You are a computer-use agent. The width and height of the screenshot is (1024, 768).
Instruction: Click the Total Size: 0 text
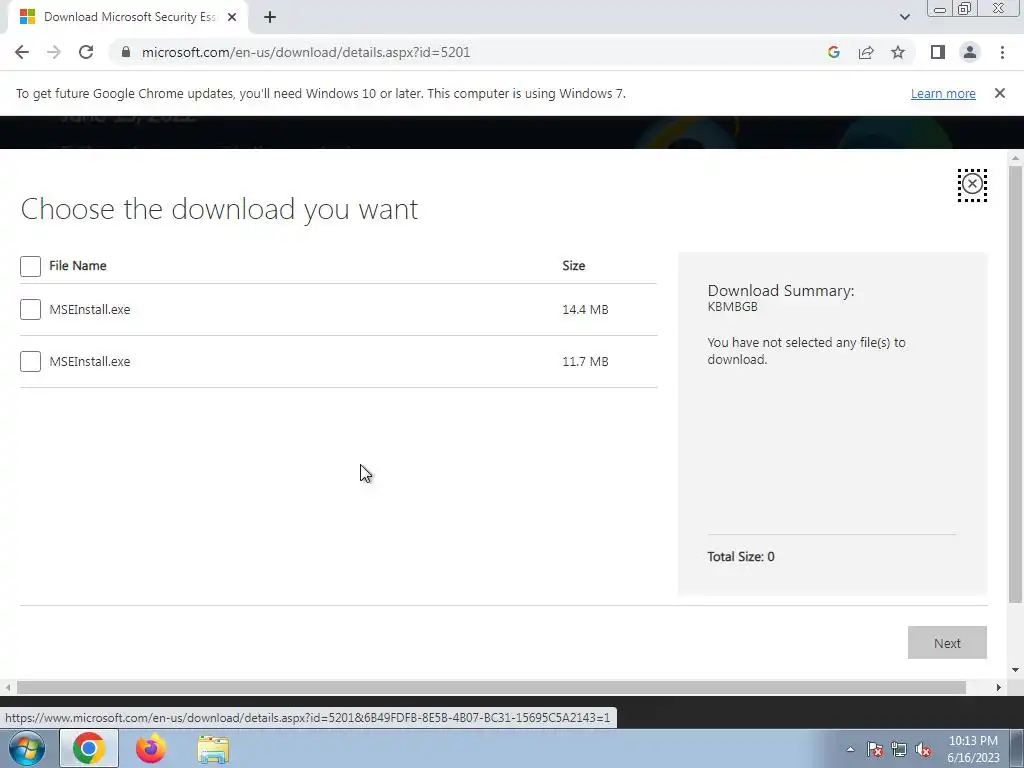pyautogui.click(x=741, y=556)
